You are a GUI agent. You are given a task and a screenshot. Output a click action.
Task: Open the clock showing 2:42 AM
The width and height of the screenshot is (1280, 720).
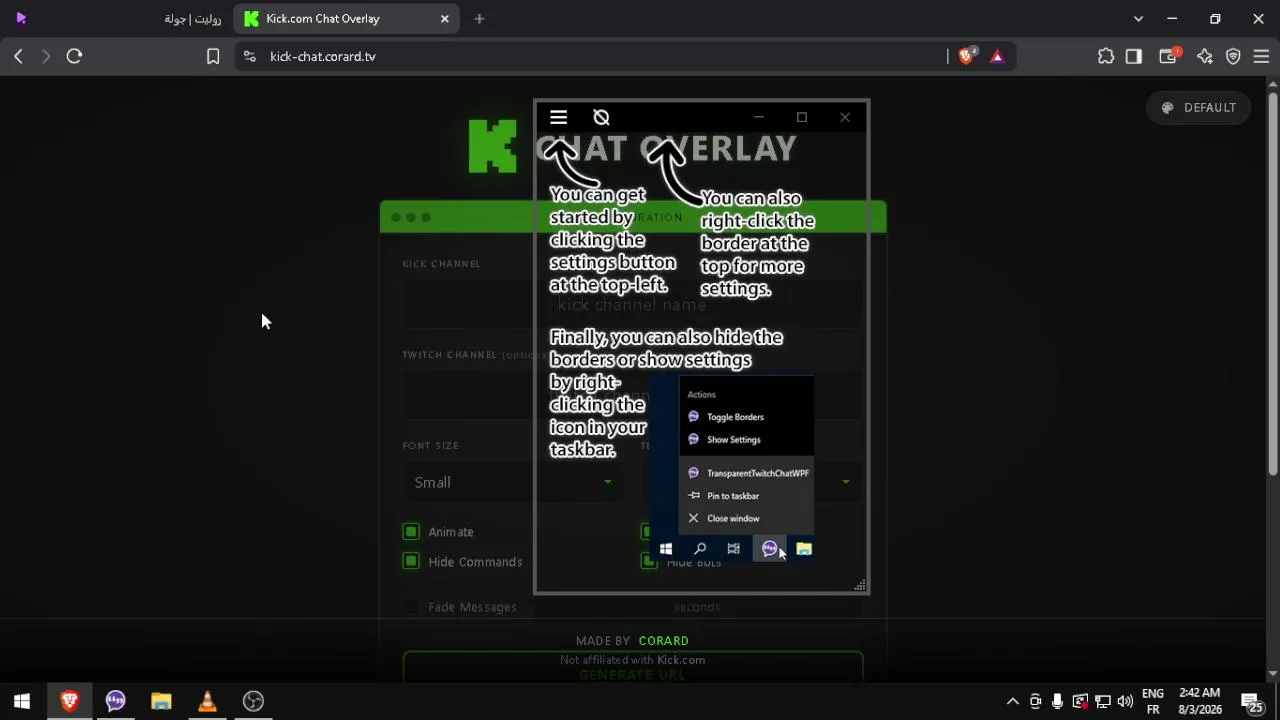click(x=1200, y=701)
